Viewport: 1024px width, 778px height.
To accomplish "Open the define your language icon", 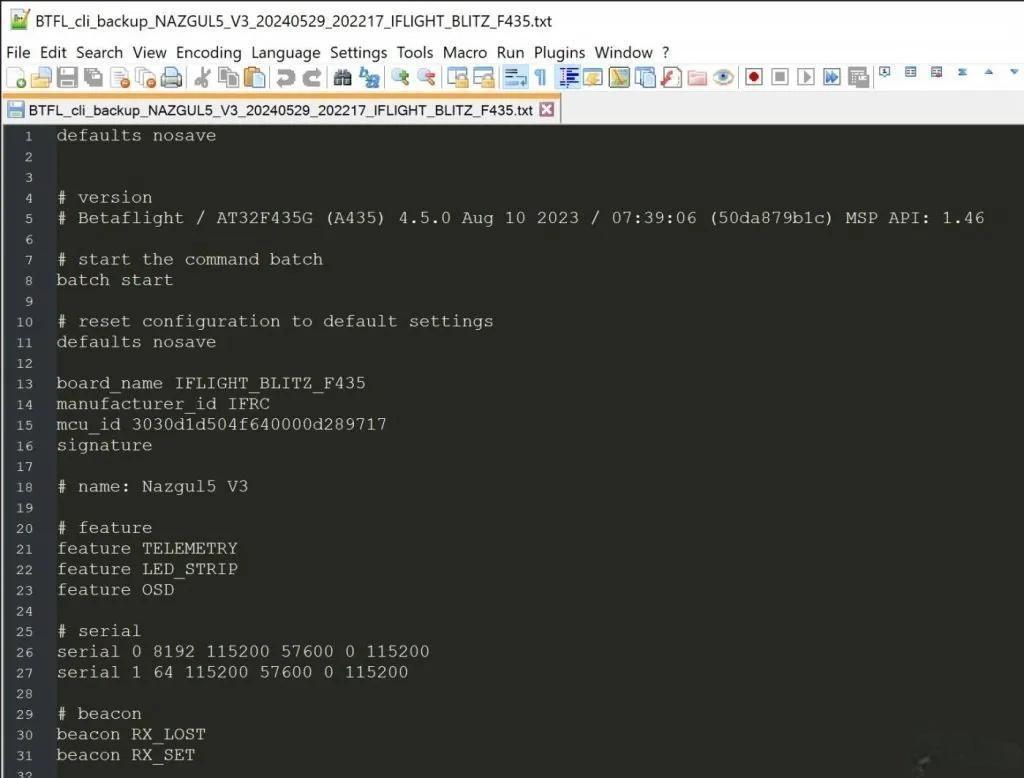I will tap(593, 78).
